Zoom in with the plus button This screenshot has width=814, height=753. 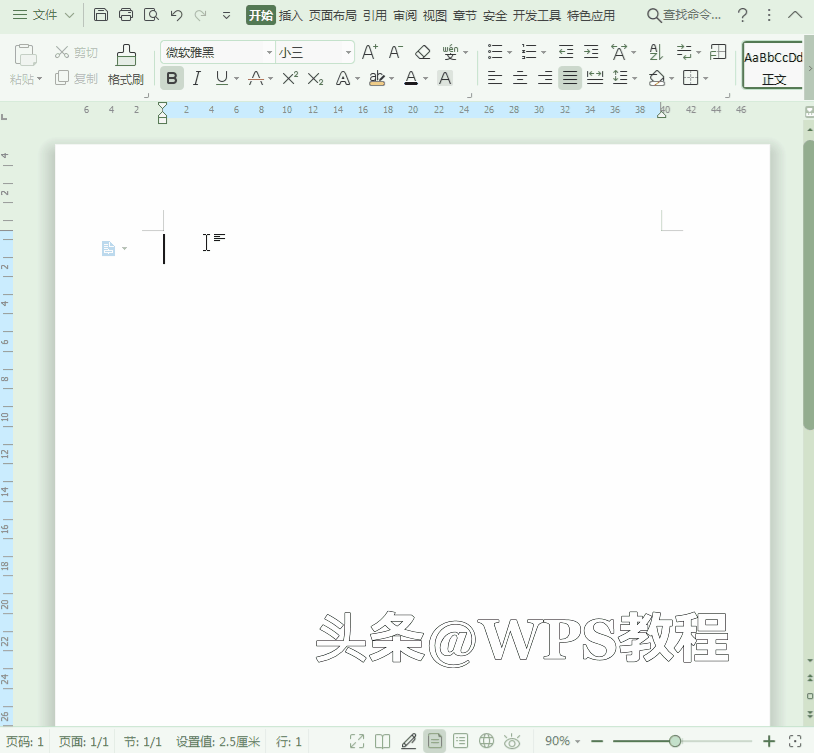coord(769,741)
